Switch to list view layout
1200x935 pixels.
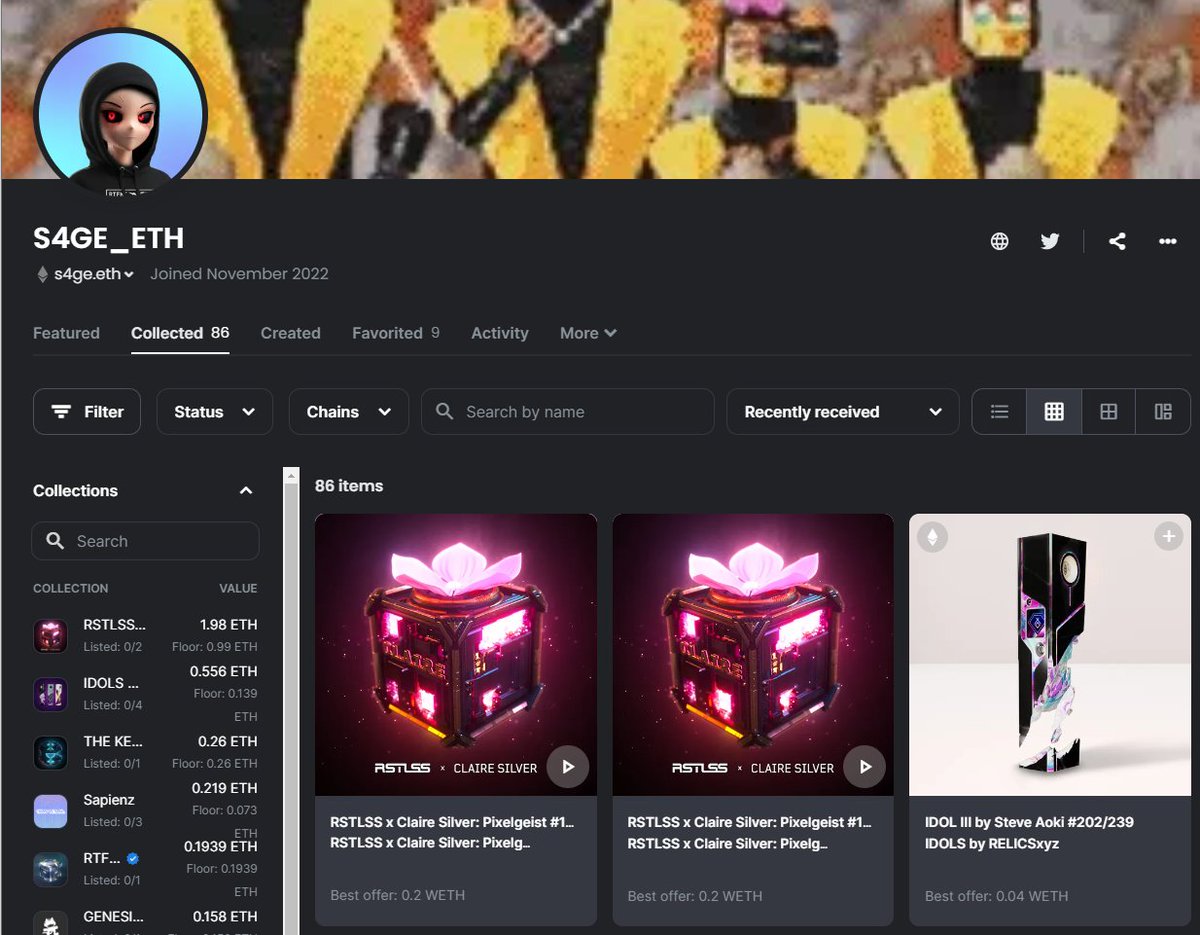999,411
